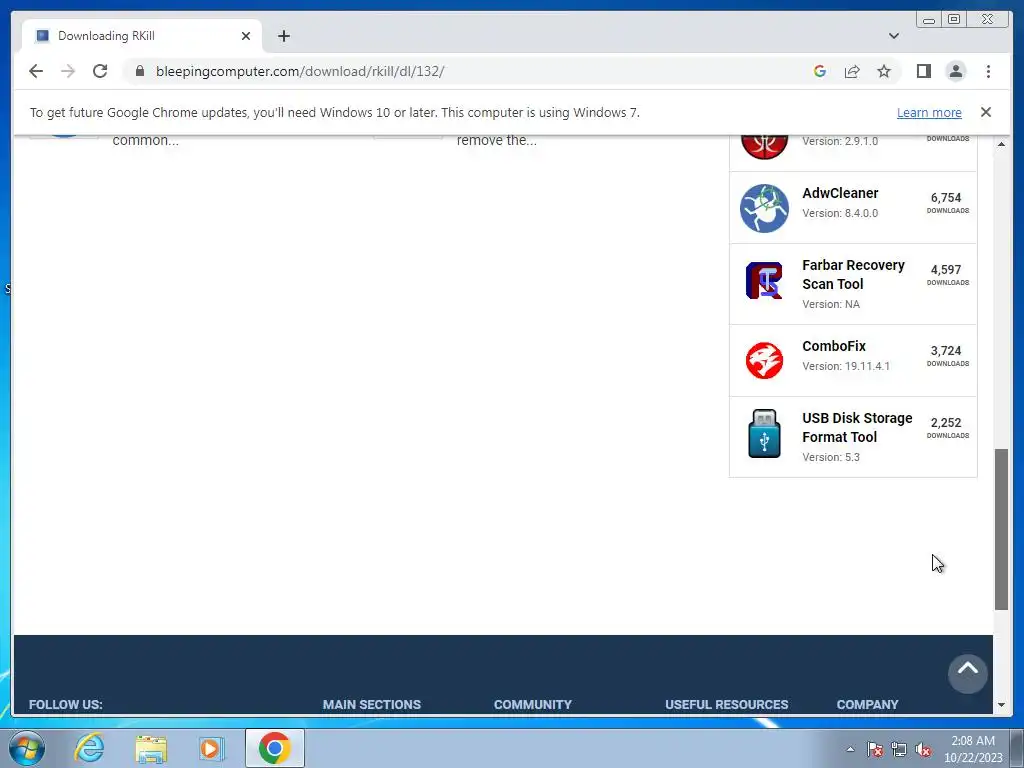Reload the current page

[100, 71]
